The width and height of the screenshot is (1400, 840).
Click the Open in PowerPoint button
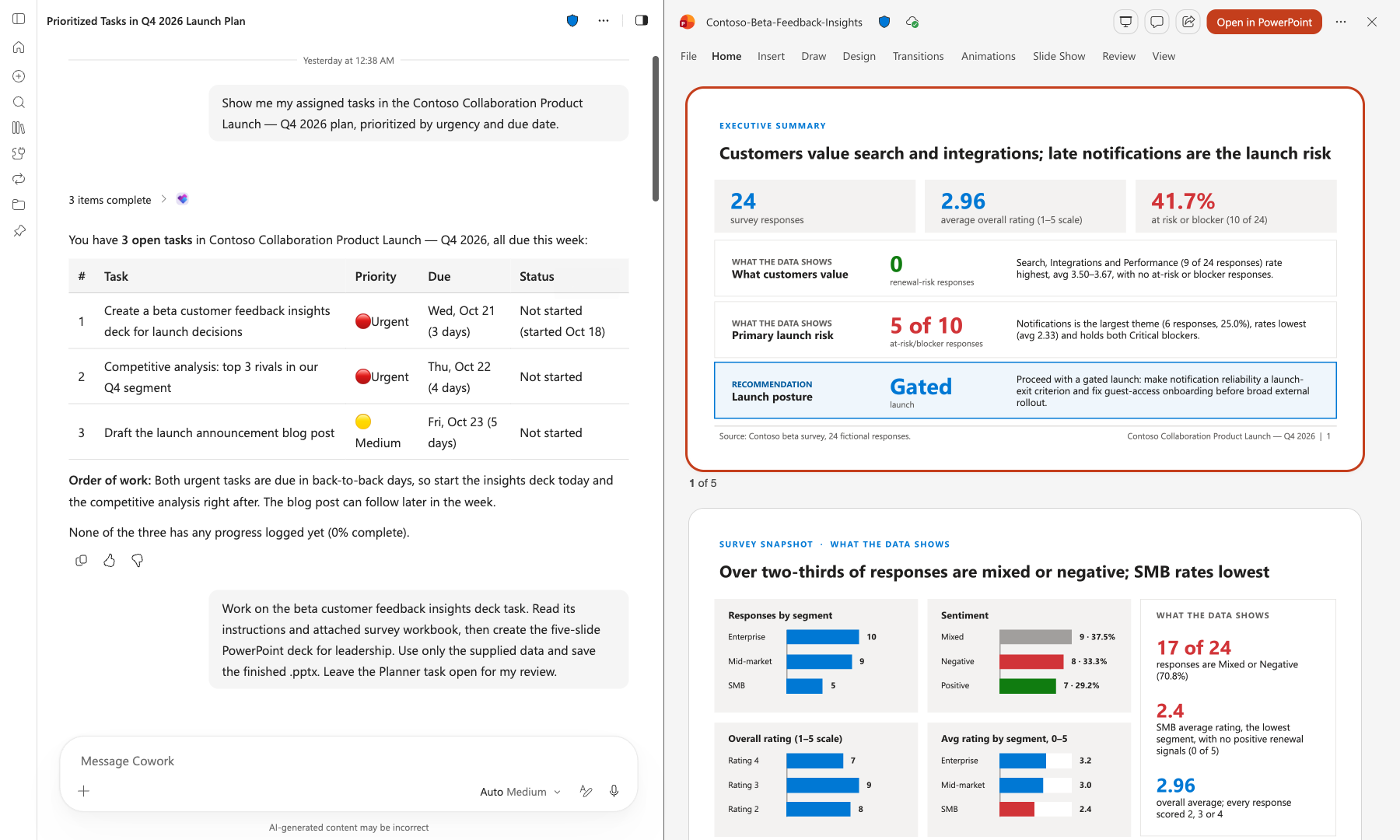(x=1264, y=22)
